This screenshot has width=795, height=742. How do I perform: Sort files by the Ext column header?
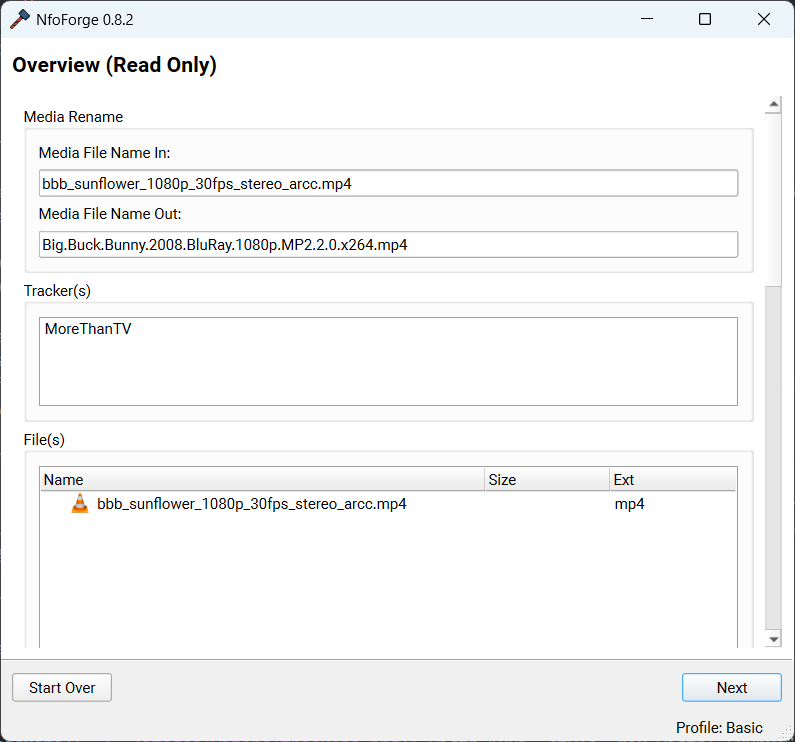tap(673, 479)
